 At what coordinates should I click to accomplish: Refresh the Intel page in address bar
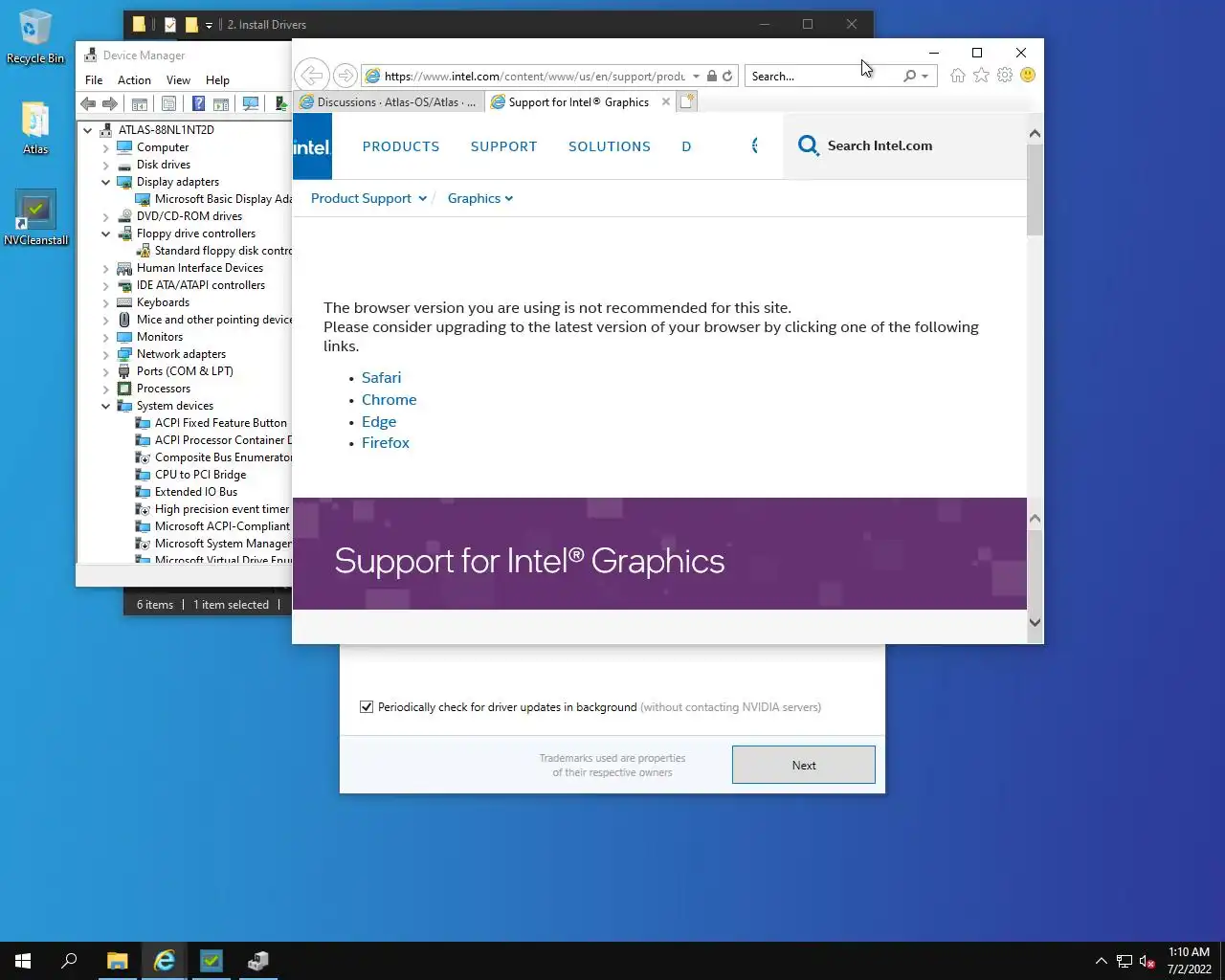tap(727, 76)
